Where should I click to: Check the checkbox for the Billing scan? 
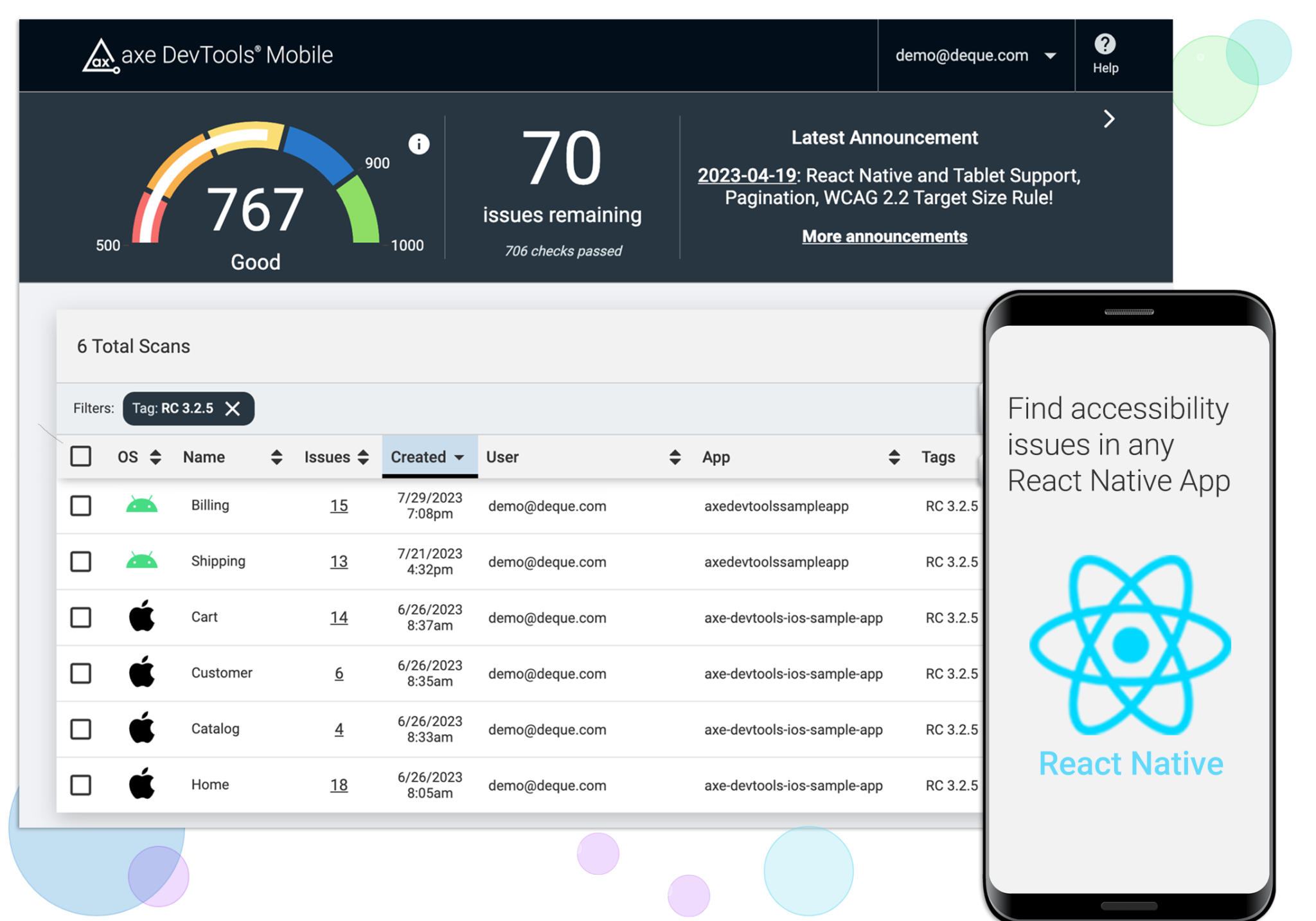click(x=81, y=506)
